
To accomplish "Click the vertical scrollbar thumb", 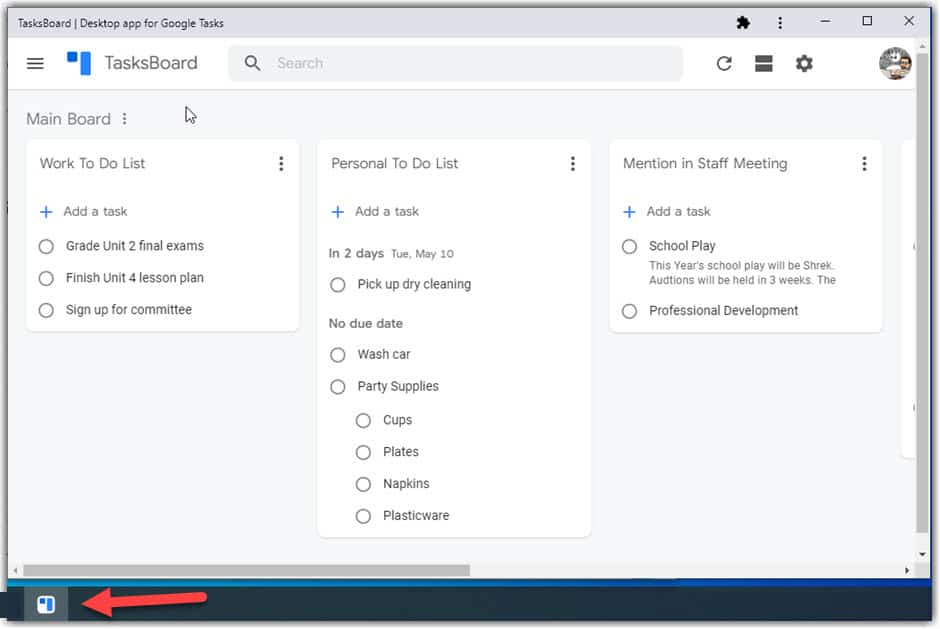I will coord(922,292).
